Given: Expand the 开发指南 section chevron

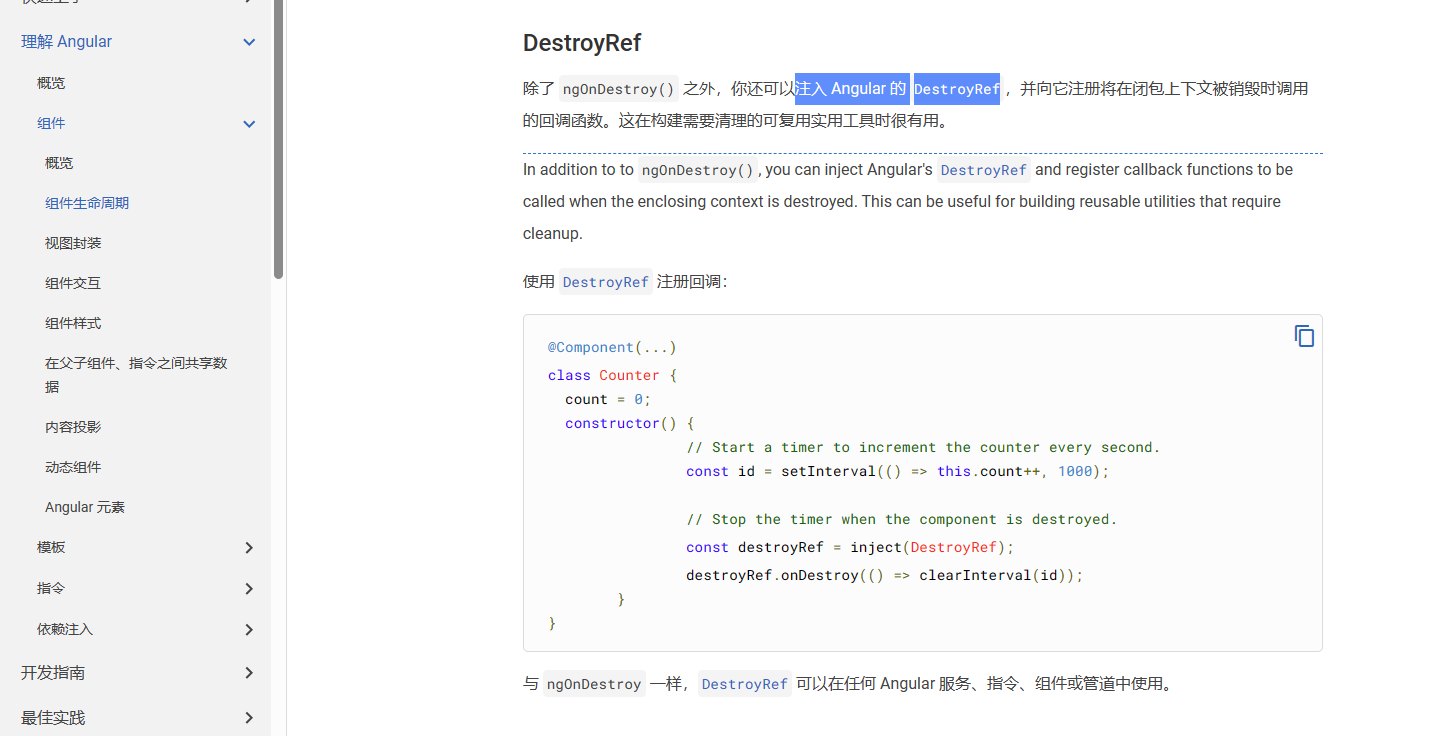Looking at the screenshot, I should point(249,673).
